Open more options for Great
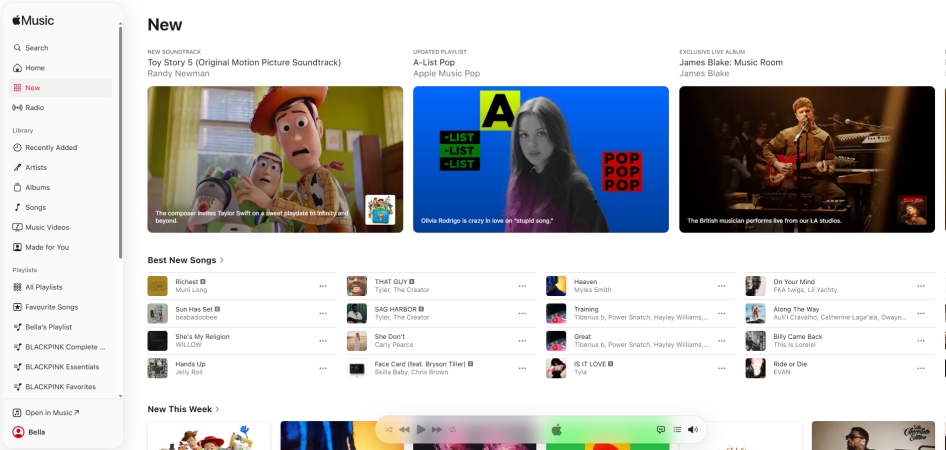Image resolution: width=946 pixels, height=450 pixels. tap(722, 341)
